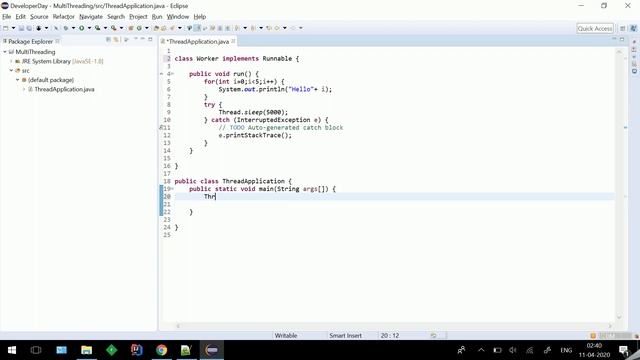Collapse the MultiThreading project node
This screenshot has height=360, width=640.
pyautogui.click(x=5, y=52)
